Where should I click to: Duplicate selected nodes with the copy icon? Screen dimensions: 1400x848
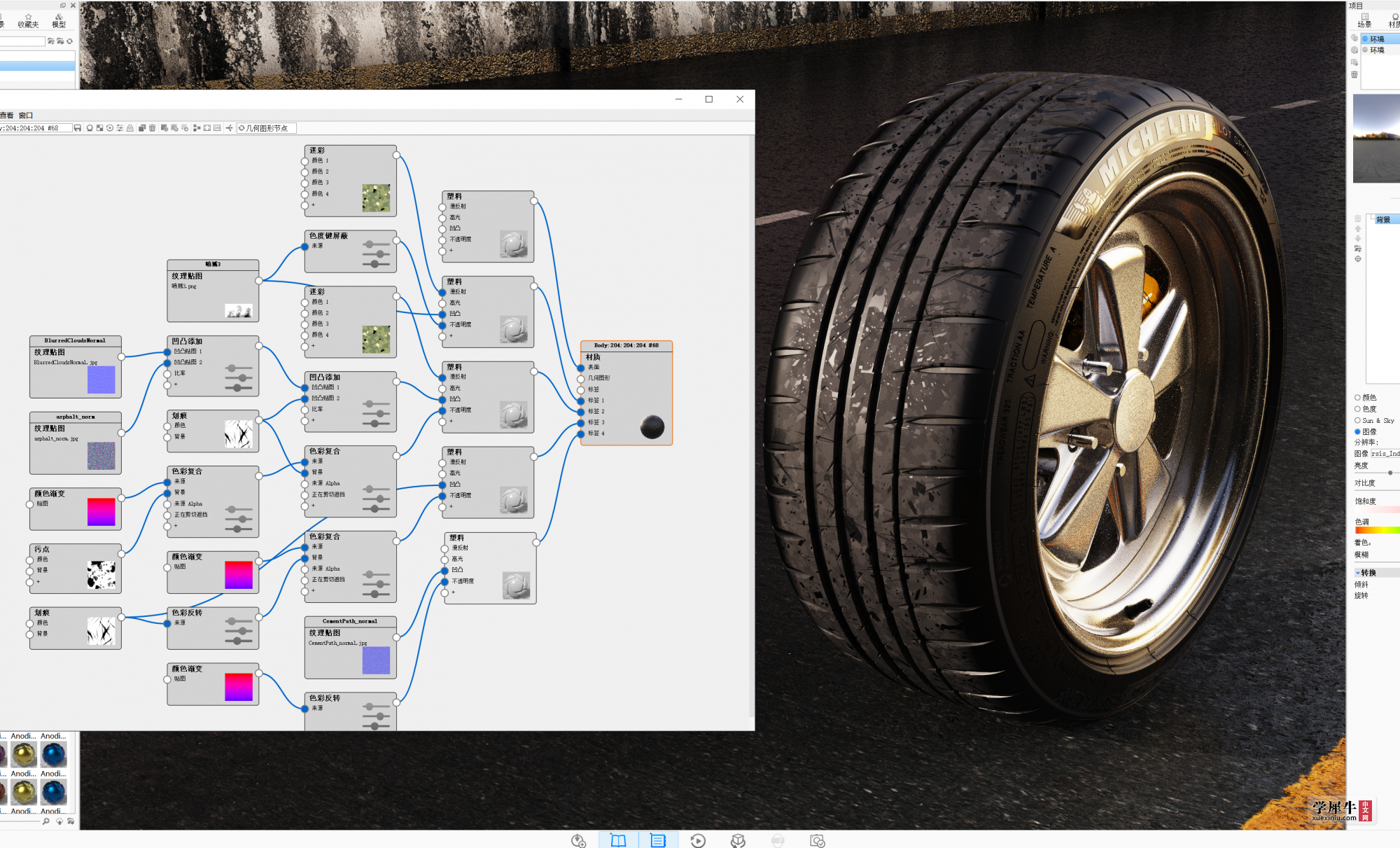point(142,128)
